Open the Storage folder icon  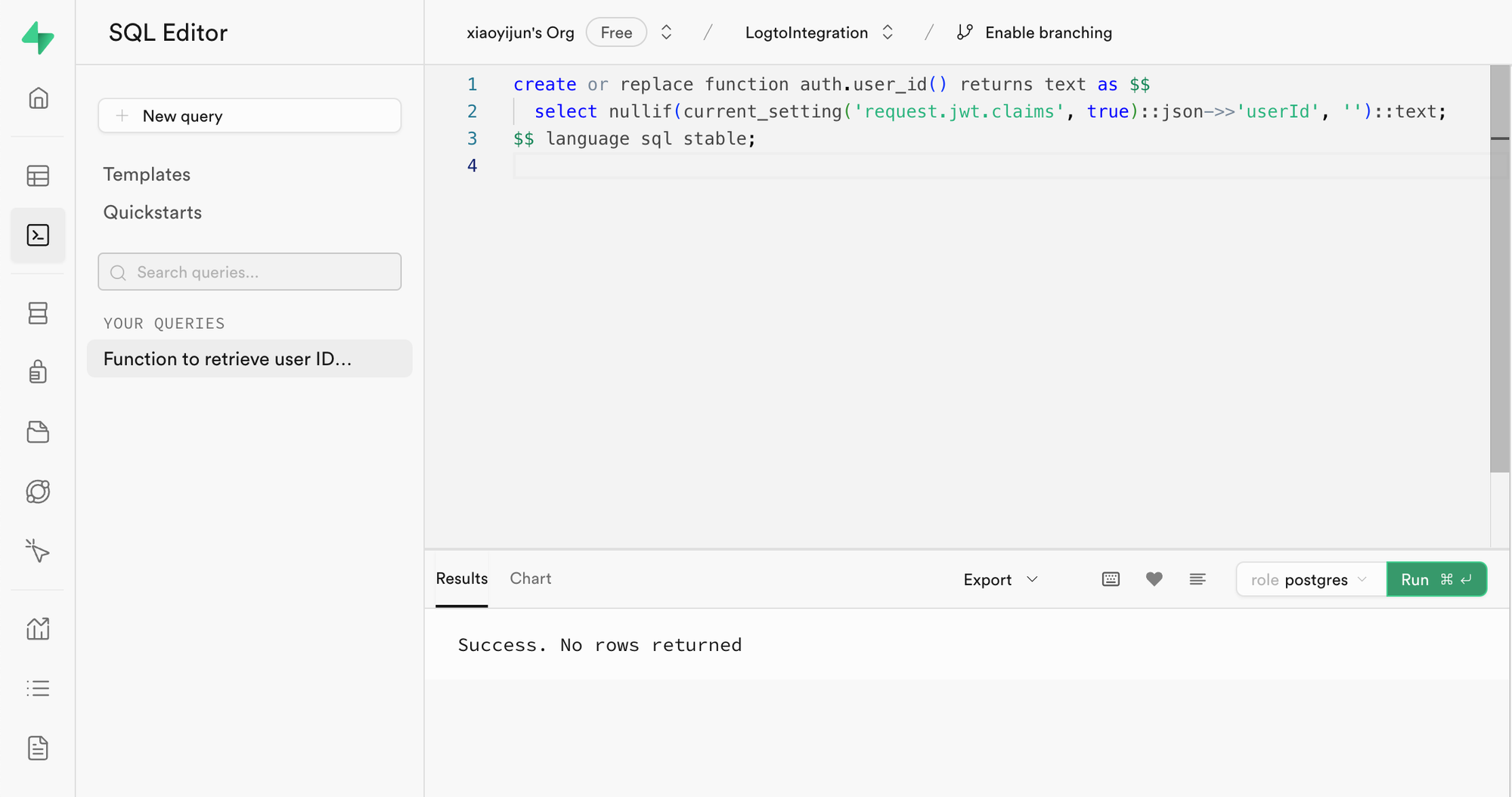pos(38,432)
